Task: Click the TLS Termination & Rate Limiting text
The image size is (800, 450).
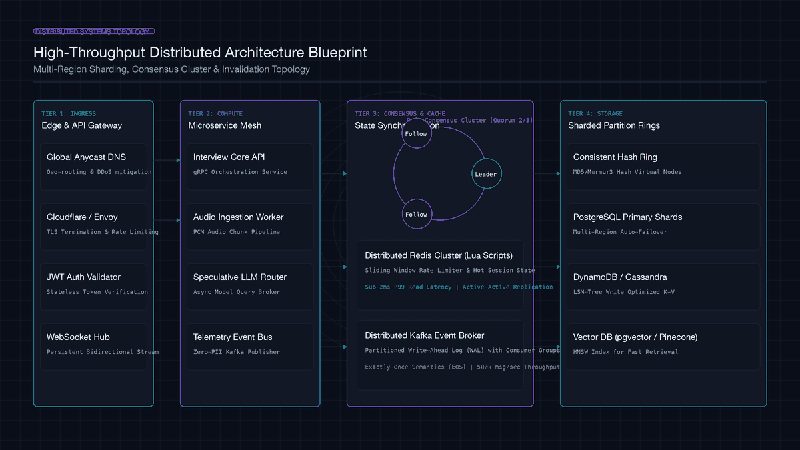Action: (103, 232)
